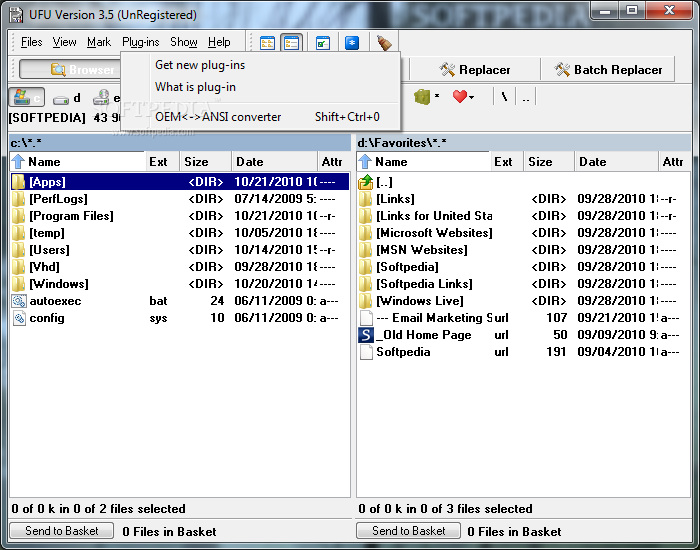The width and height of the screenshot is (700, 550).
Task: Click the d:\Favorites\*.* path bar
Action: pyautogui.click(x=523, y=143)
